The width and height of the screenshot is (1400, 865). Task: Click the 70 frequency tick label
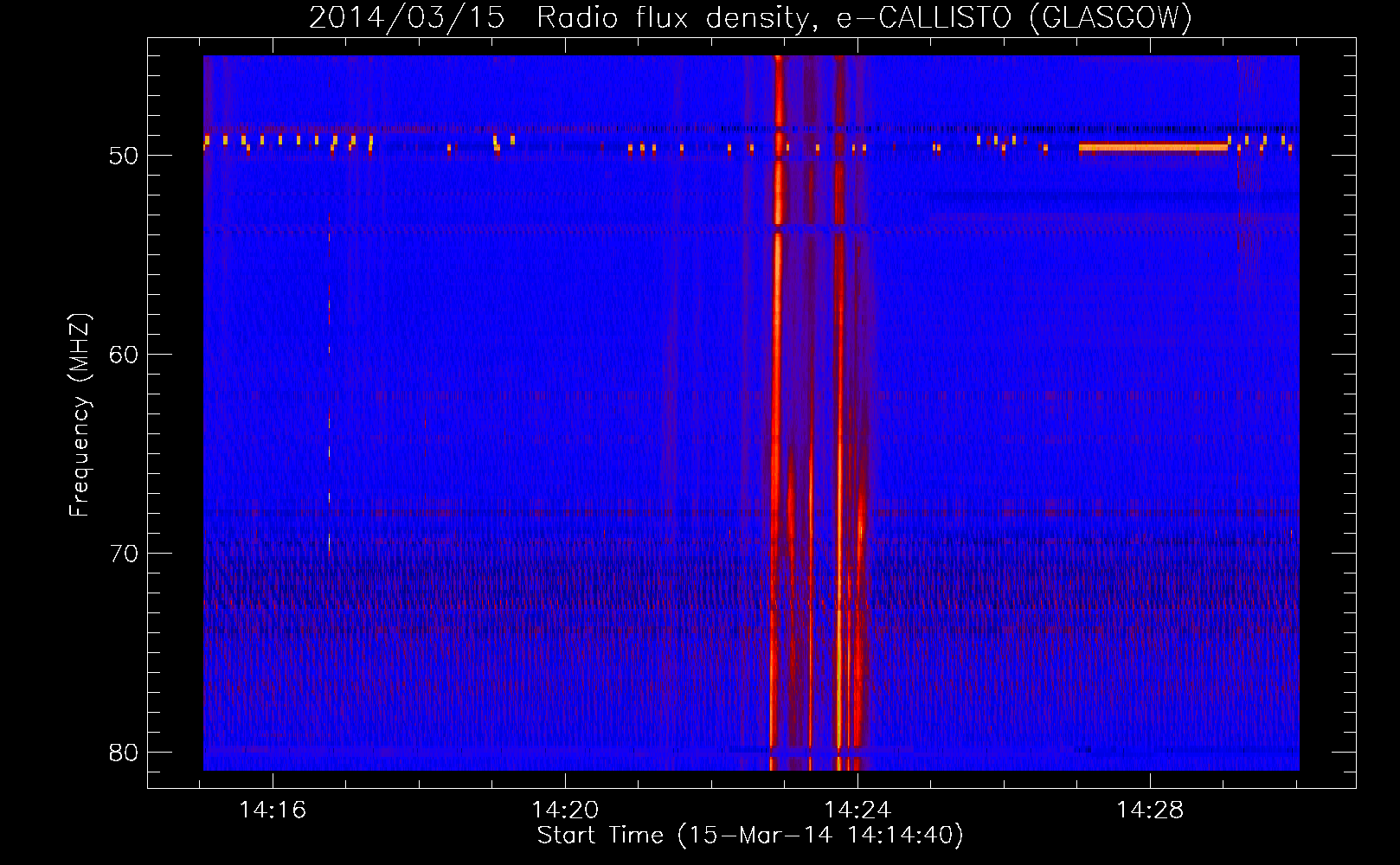124,554
